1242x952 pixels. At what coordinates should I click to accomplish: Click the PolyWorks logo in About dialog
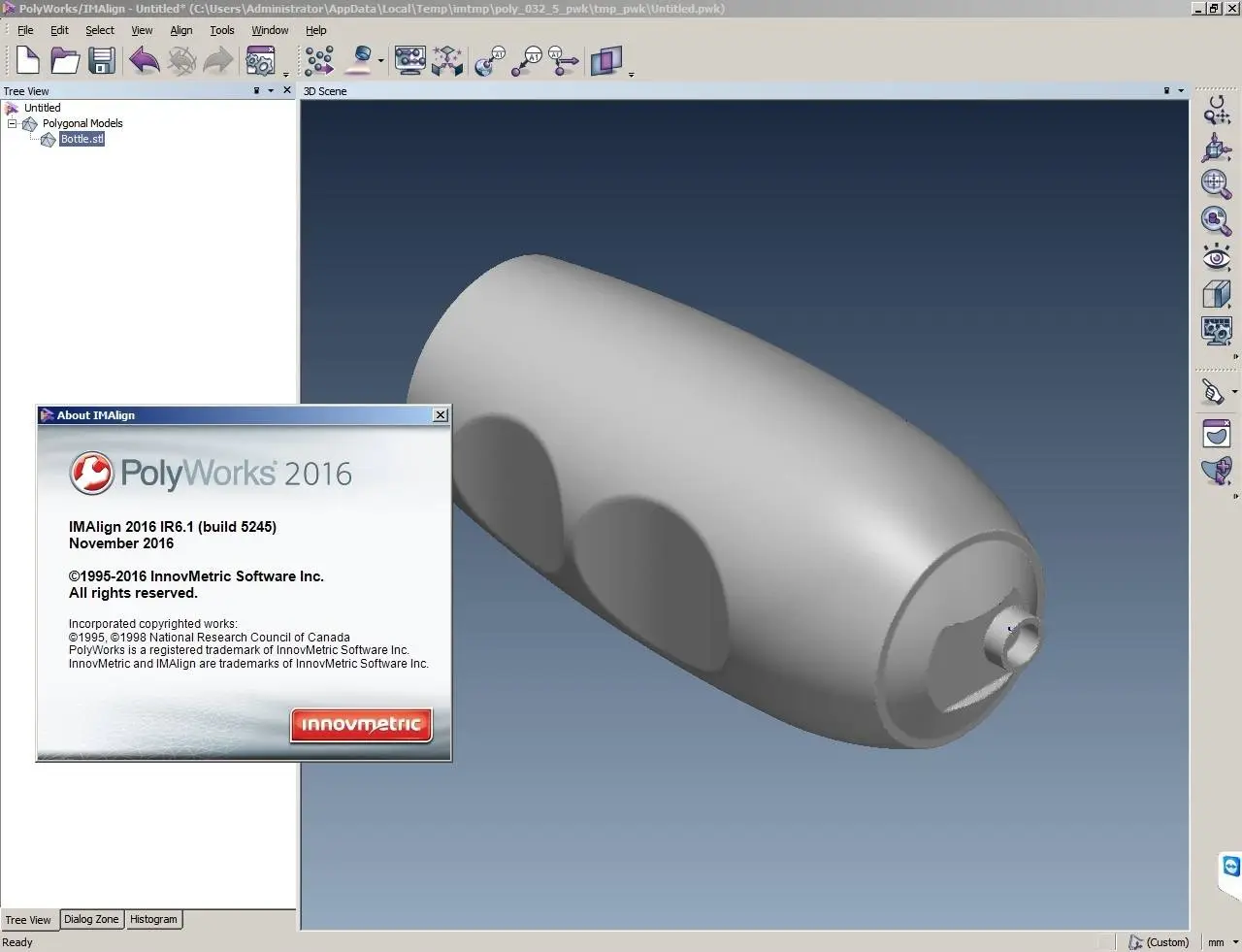pyautogui.click(x=211, y=474)
